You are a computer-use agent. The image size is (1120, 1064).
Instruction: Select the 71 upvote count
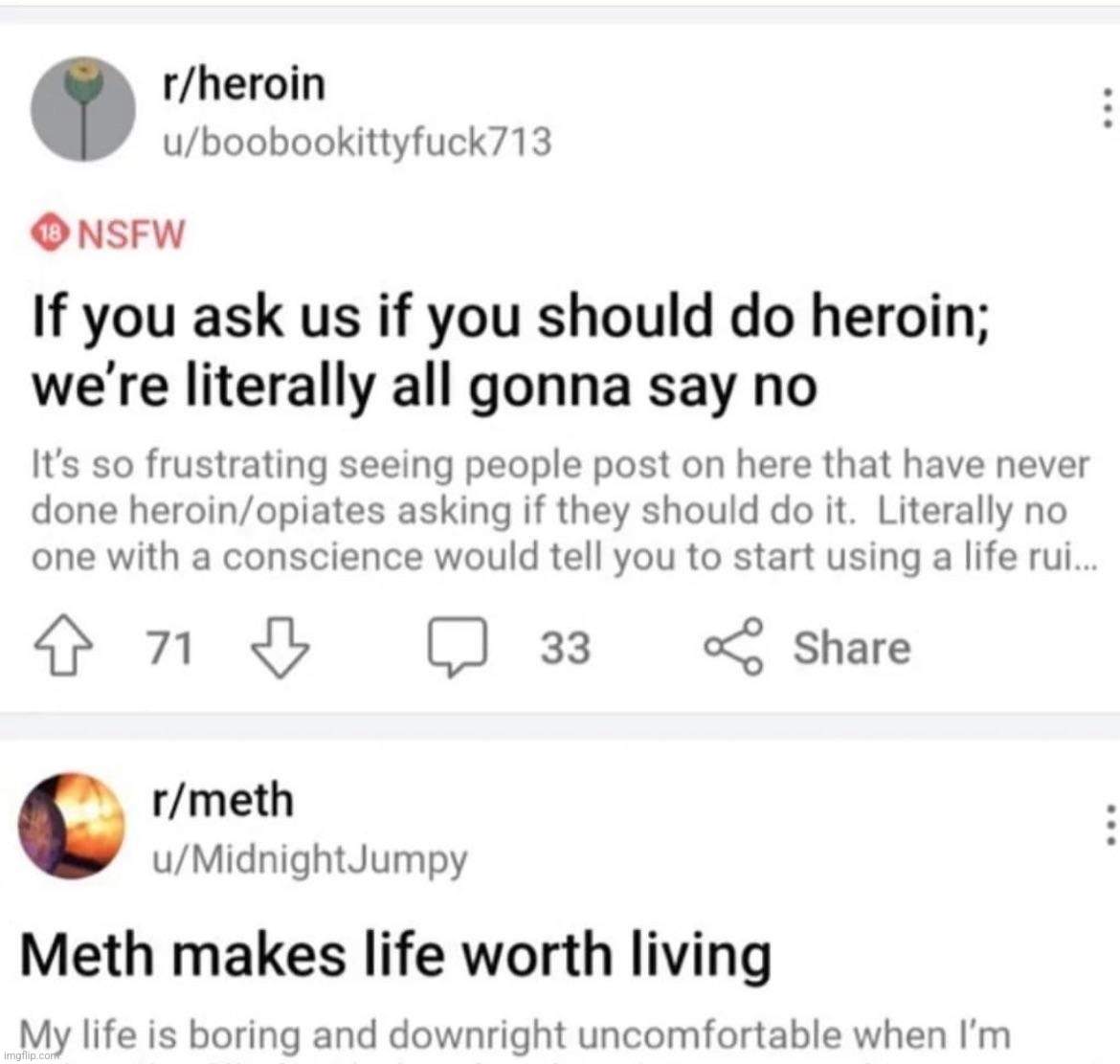pyautogui.click(x=170, y=647)
